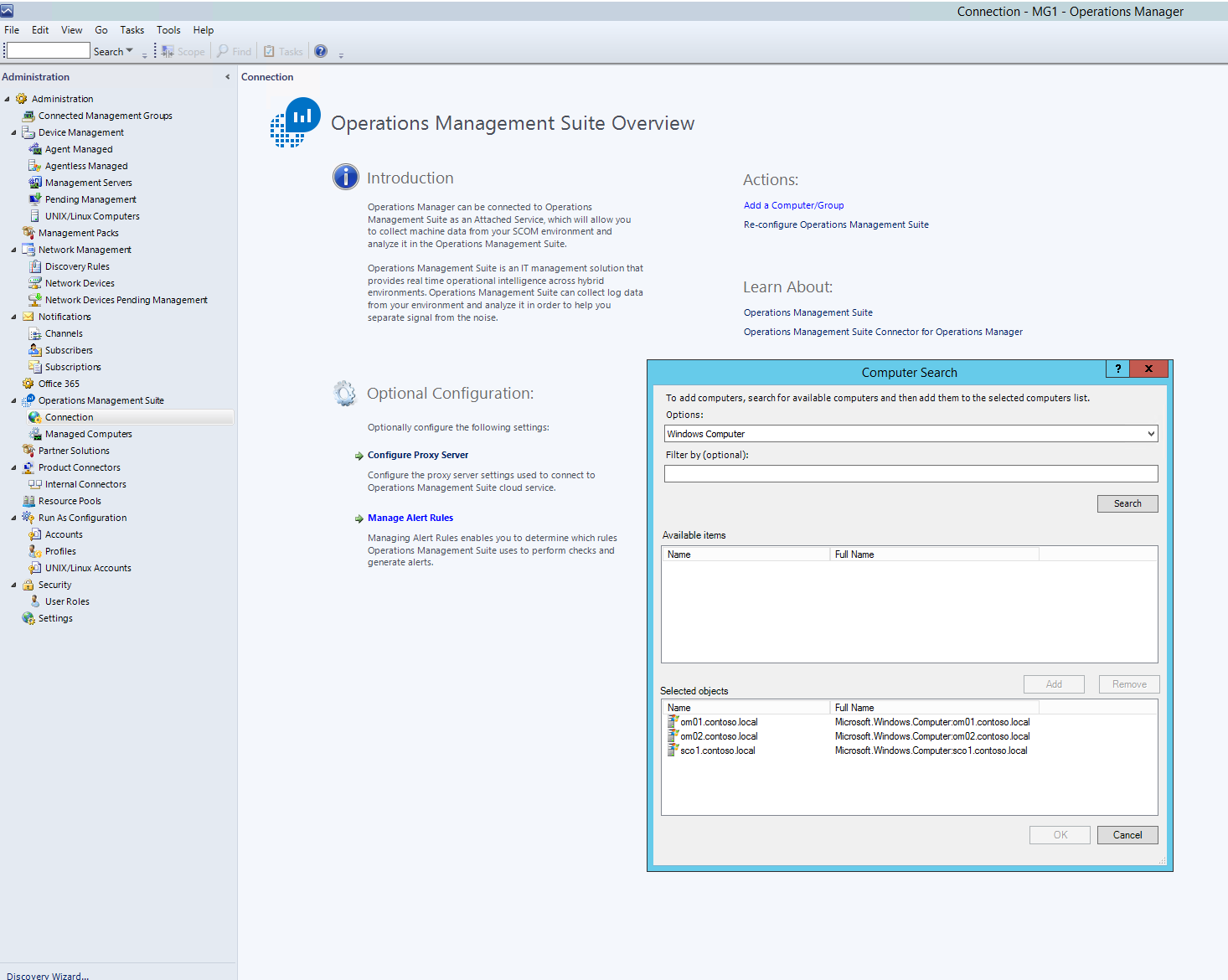The height and width of the screenshot is (980, 1228).
Task: Click the Connected Management Groups icon
Action: (28, 116)
